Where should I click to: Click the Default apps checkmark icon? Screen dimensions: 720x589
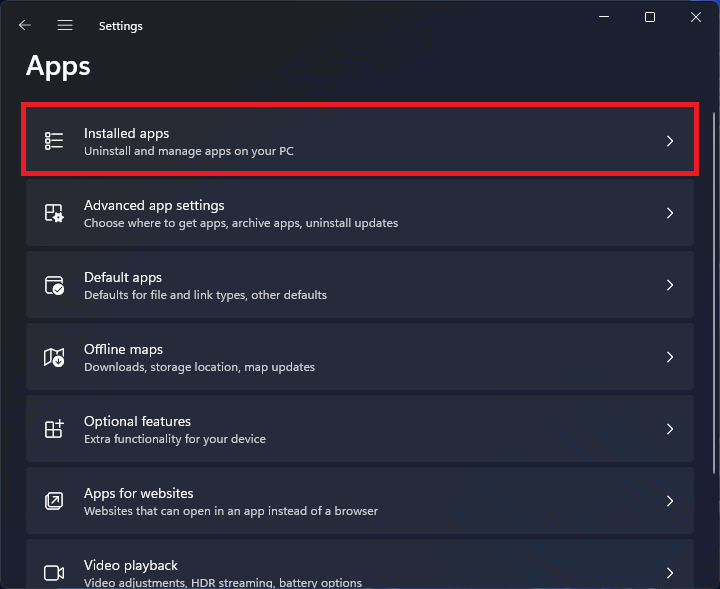pyautogui.click(x=54, y=285)
